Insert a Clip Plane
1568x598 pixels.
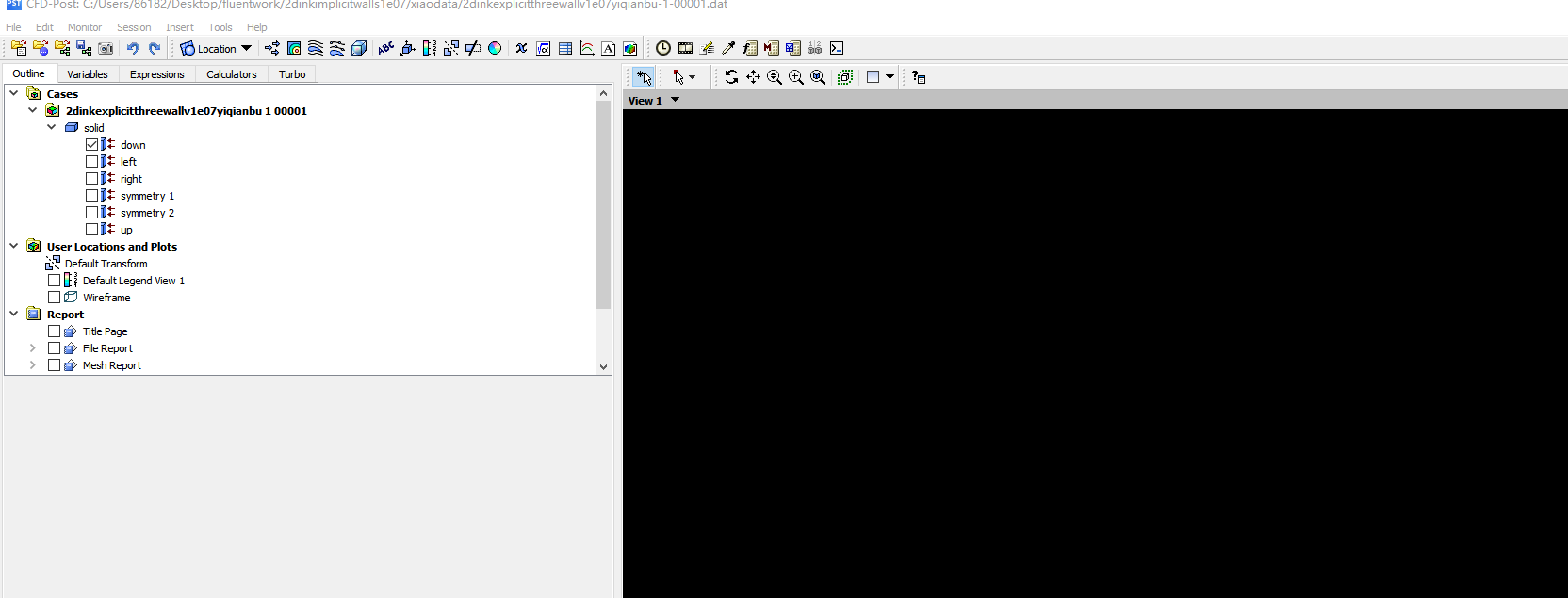(473, 48)
